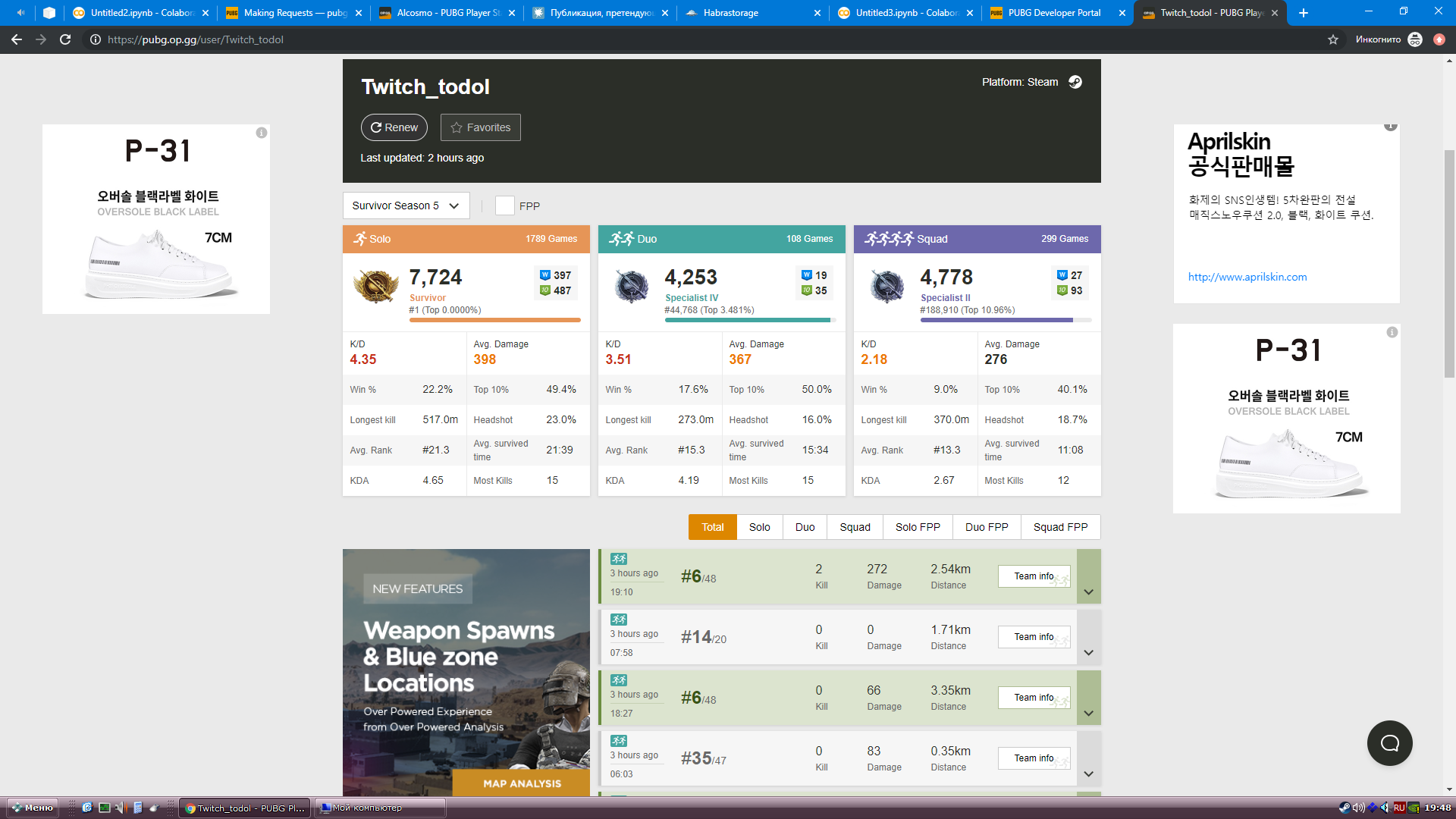
Task: Open the MAP ANALYSIS banner
Action: pyautogui.click(x=522, y=783)
